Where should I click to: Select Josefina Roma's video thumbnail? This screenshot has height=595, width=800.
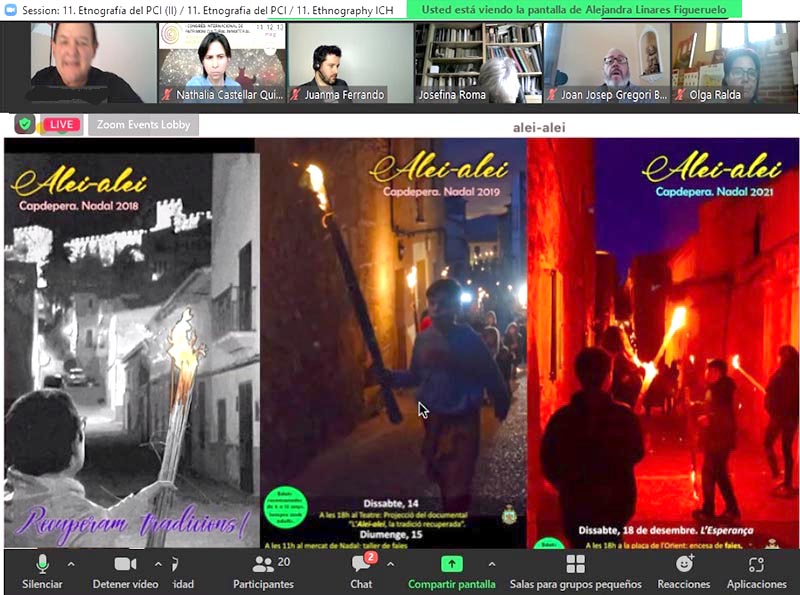479,62
